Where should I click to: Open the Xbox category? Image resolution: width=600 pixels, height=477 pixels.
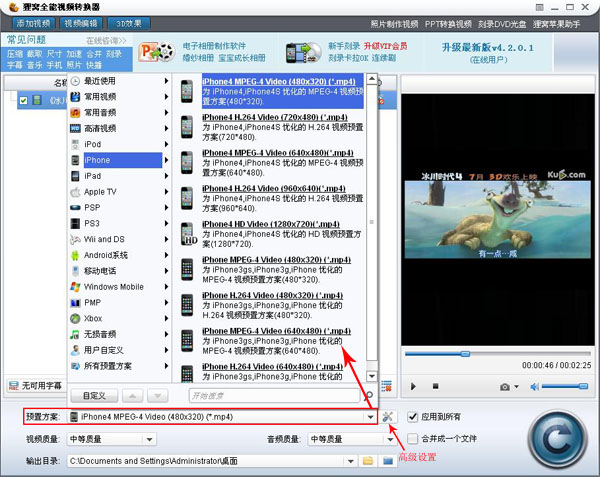120,318
